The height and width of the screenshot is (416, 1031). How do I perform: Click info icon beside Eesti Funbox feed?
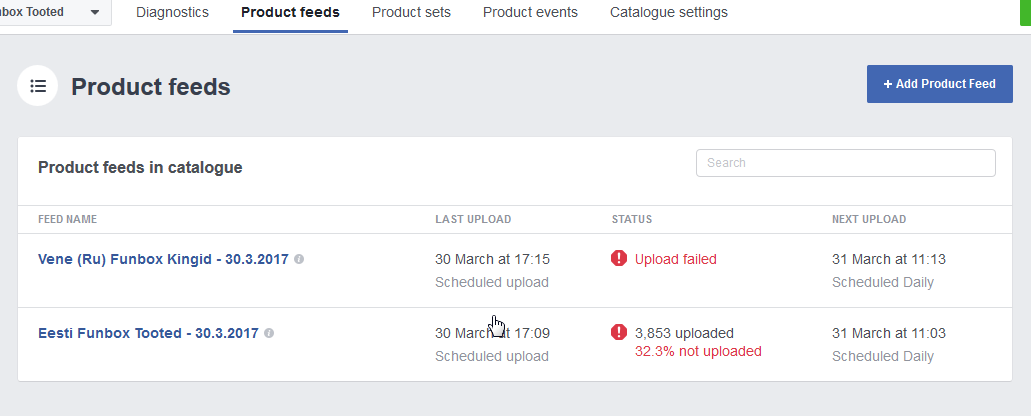(x=269, y=333)
